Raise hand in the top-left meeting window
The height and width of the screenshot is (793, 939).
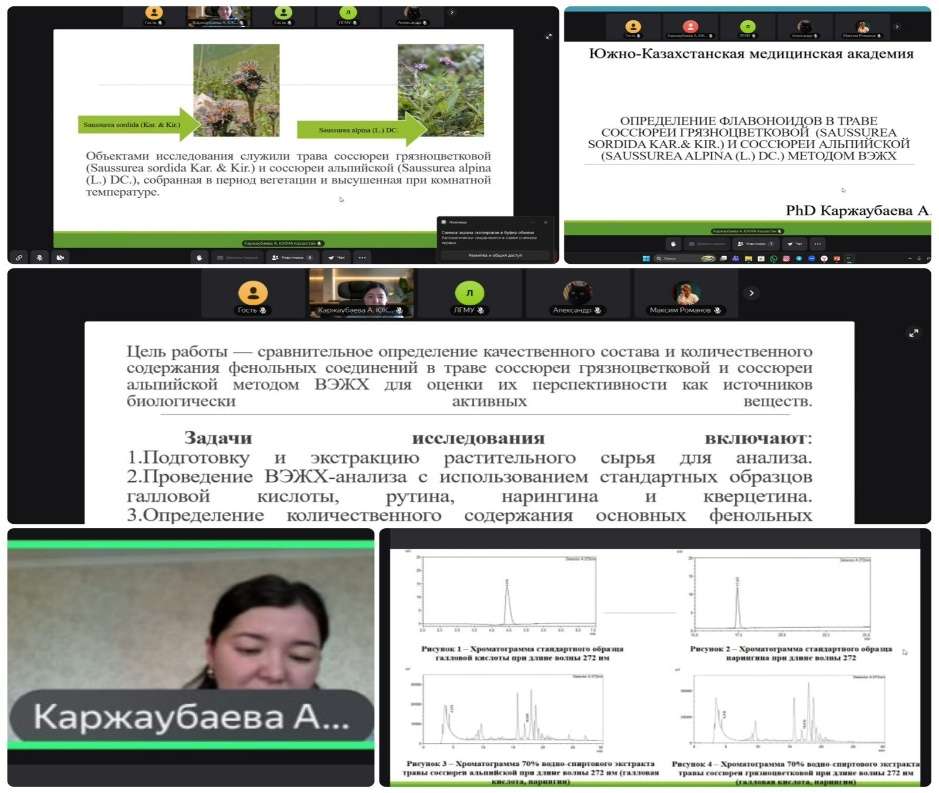(x=199, y=256)
